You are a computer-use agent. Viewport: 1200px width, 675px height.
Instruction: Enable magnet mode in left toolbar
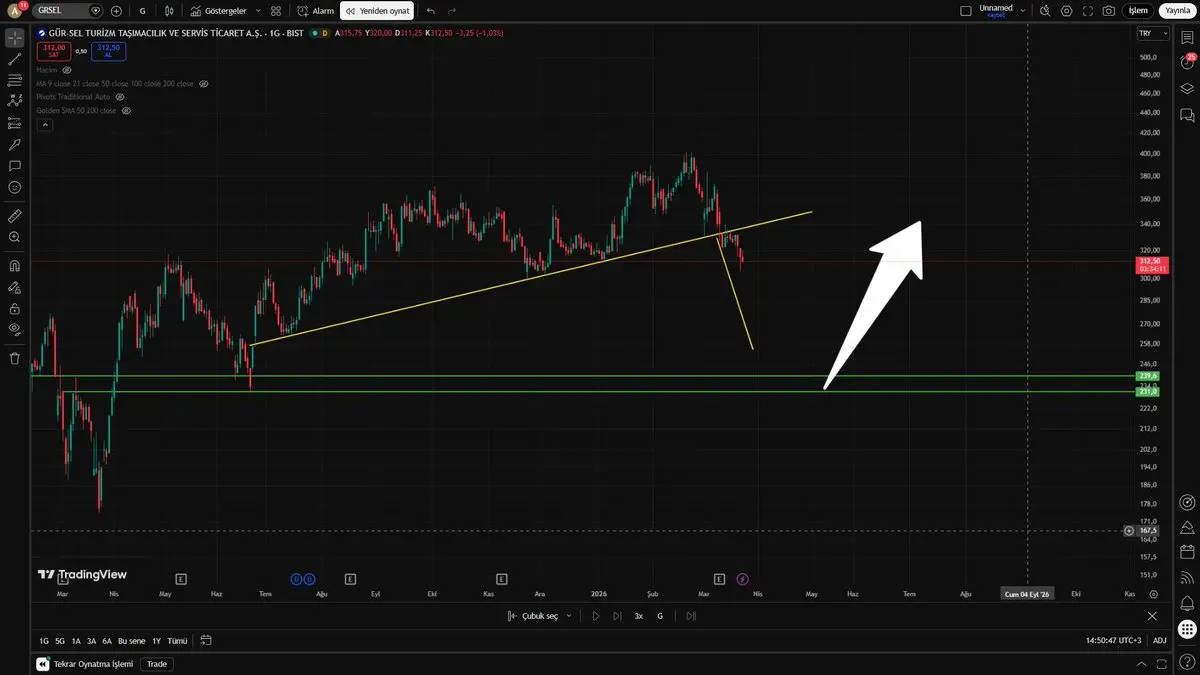tap(14, 266)
